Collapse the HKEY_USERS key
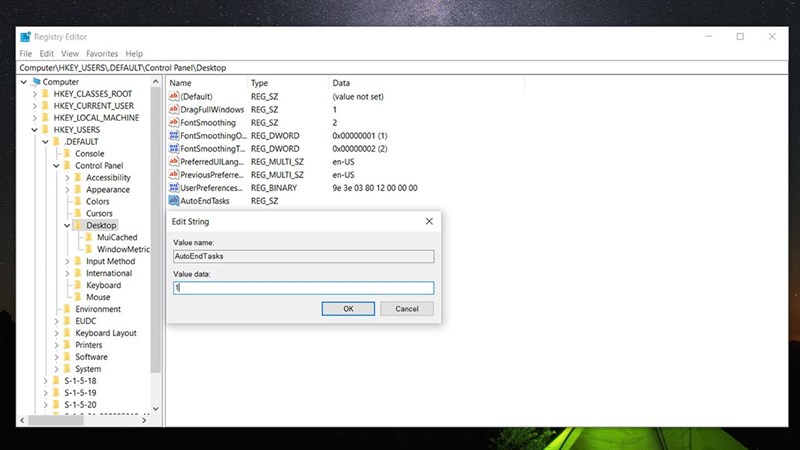The height and width of the screenshot is (450, 800). point(34,130)
